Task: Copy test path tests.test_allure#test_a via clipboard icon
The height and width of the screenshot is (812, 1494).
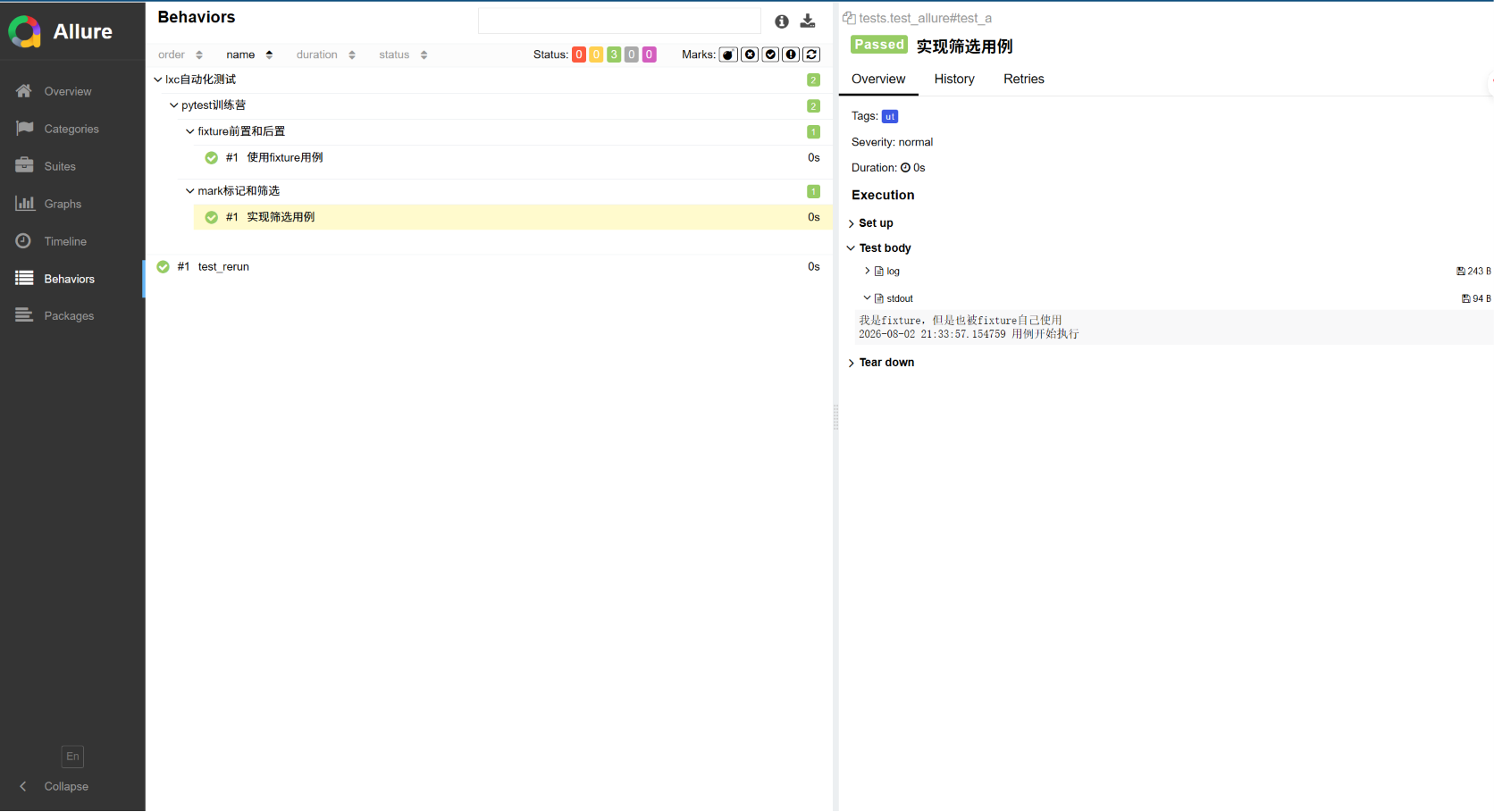Action: [849, 18]
